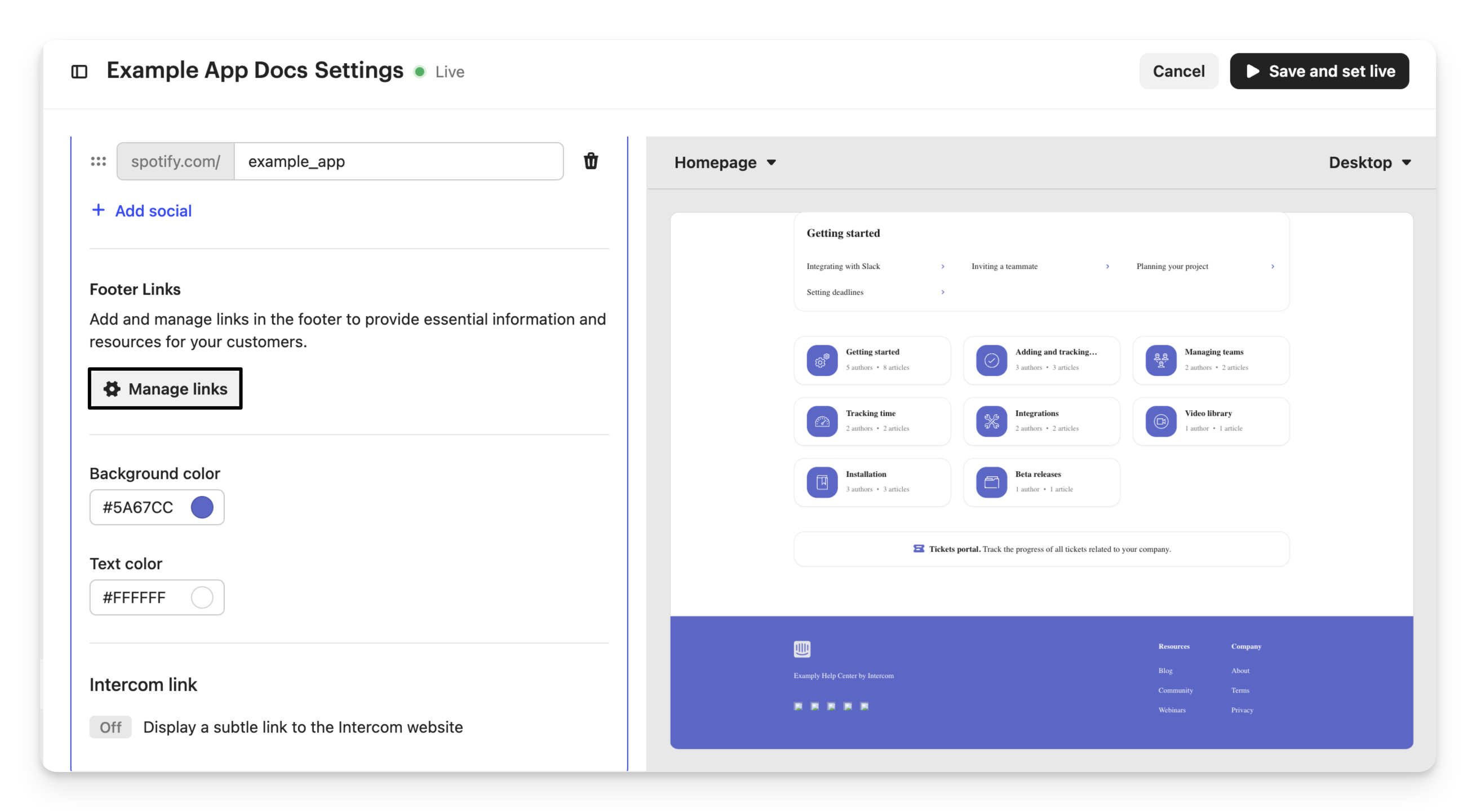The height and width of the screenshot is (812, 1476).
Task: Expand the Integrating with Slack chevron
Action: tap(942, 267)
